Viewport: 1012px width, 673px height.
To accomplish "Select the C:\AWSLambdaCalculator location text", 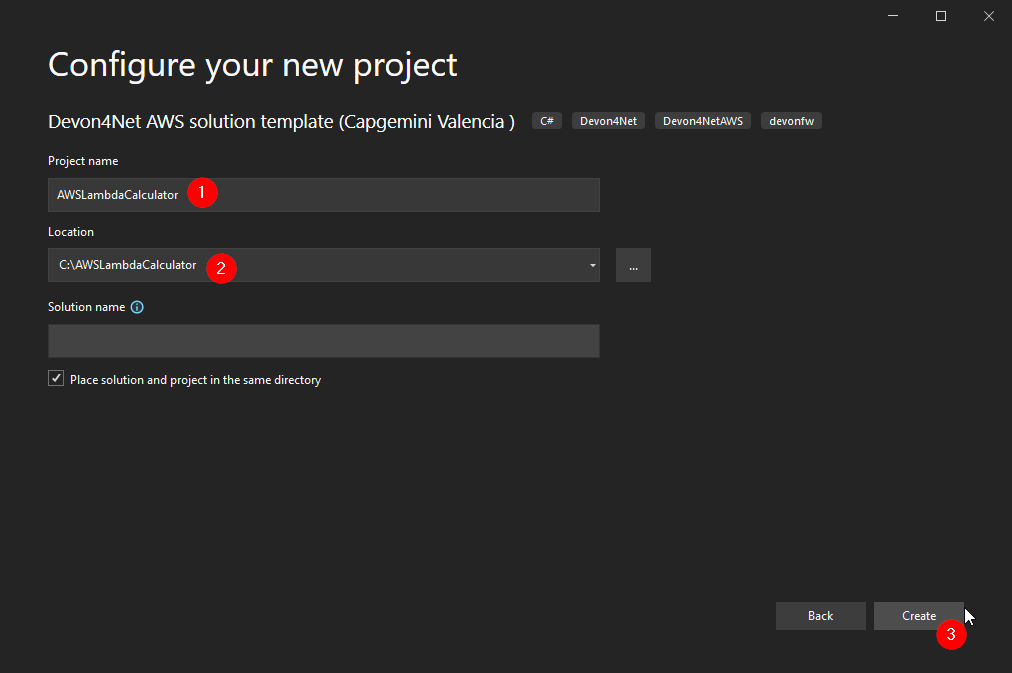I will click(124, 265).
